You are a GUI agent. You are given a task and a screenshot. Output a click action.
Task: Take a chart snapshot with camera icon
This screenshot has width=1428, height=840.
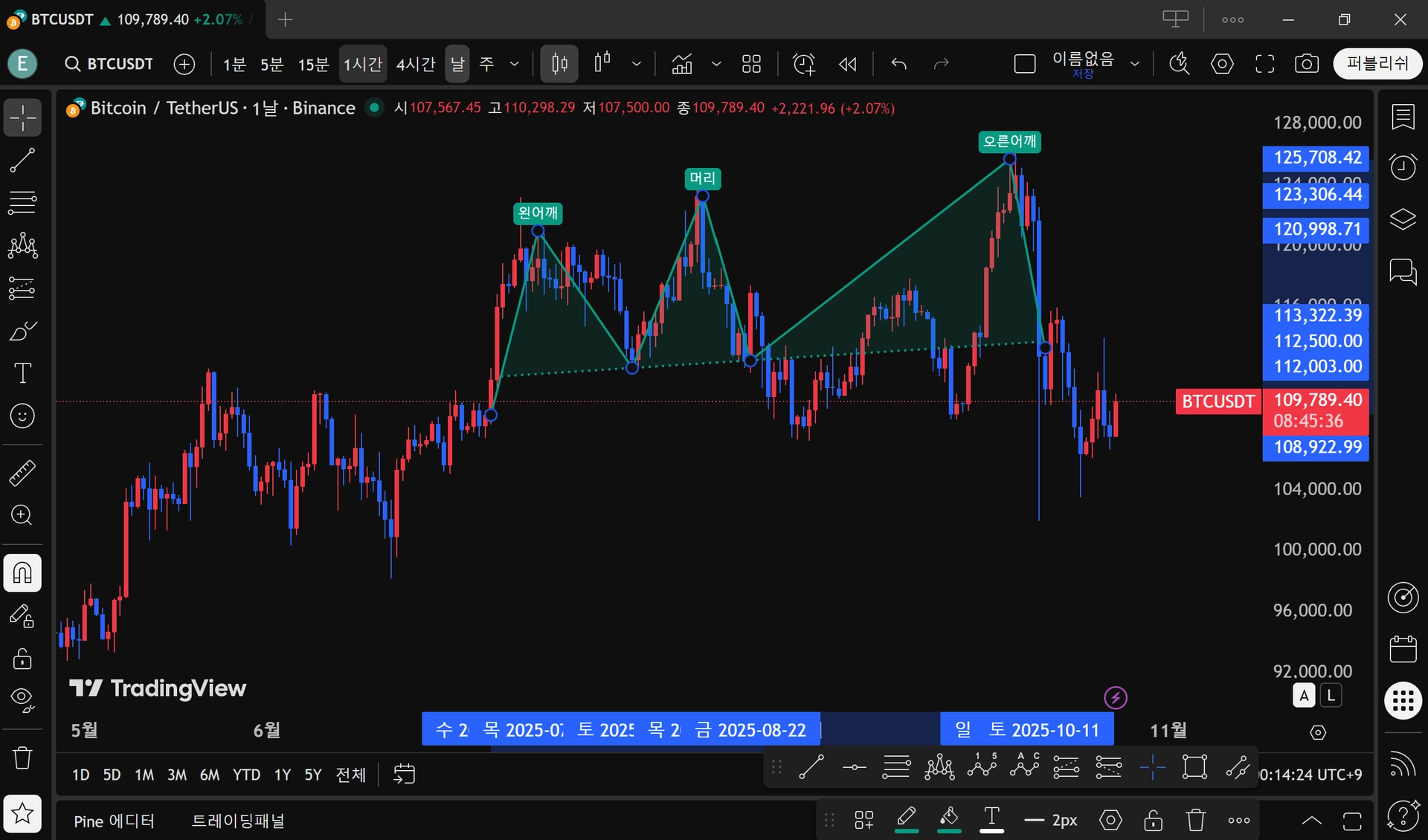tap(1306, 64)
